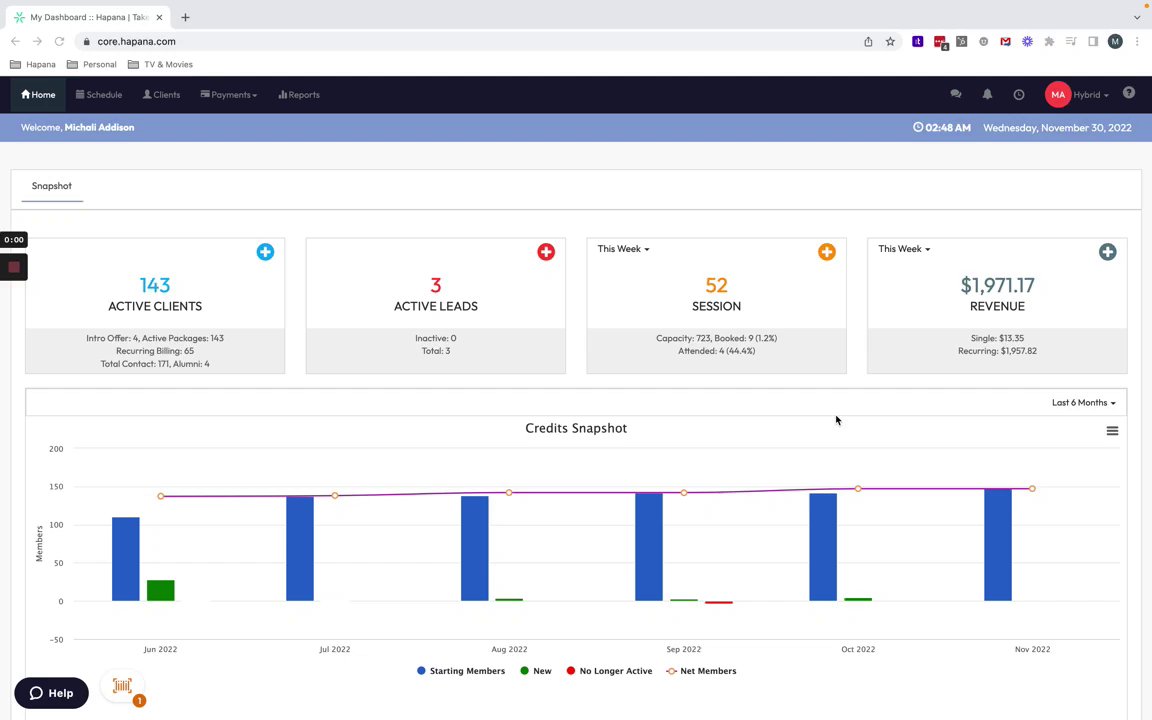Open the chat messages icon in navbar
This screenshot has height=720, width=1152.
956,94
